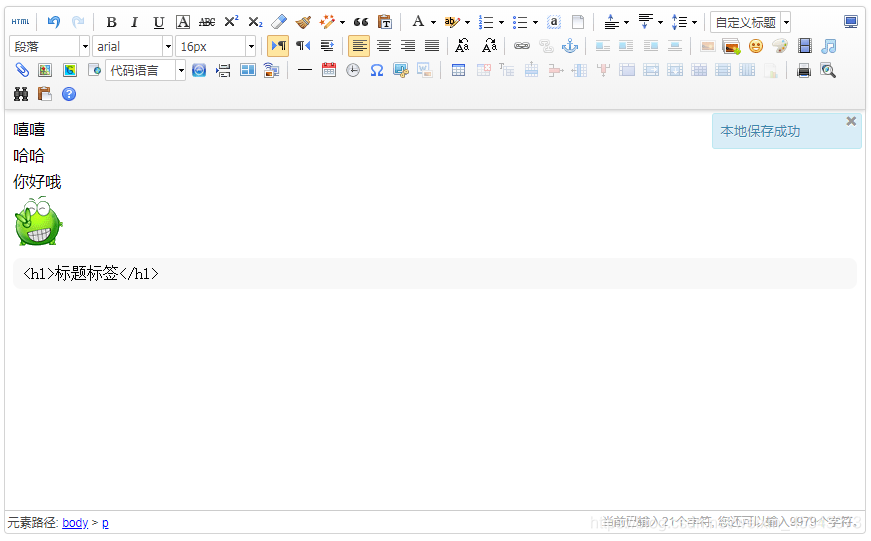Image resolution: width=871 pixels, height=541 pixels.
Task: Preview the document with magnifier icon
Action: click(828, 70)
